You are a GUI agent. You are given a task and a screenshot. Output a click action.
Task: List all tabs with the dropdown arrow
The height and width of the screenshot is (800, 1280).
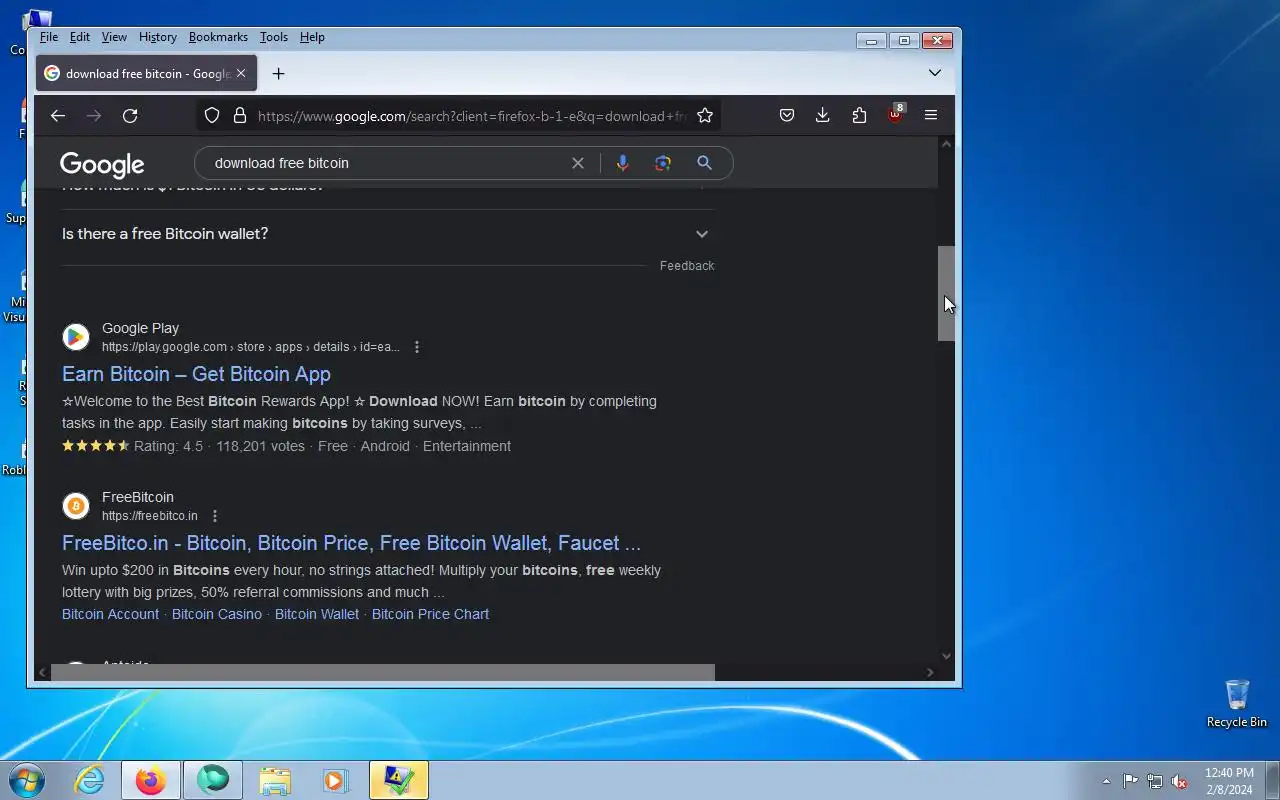[935, 73]
